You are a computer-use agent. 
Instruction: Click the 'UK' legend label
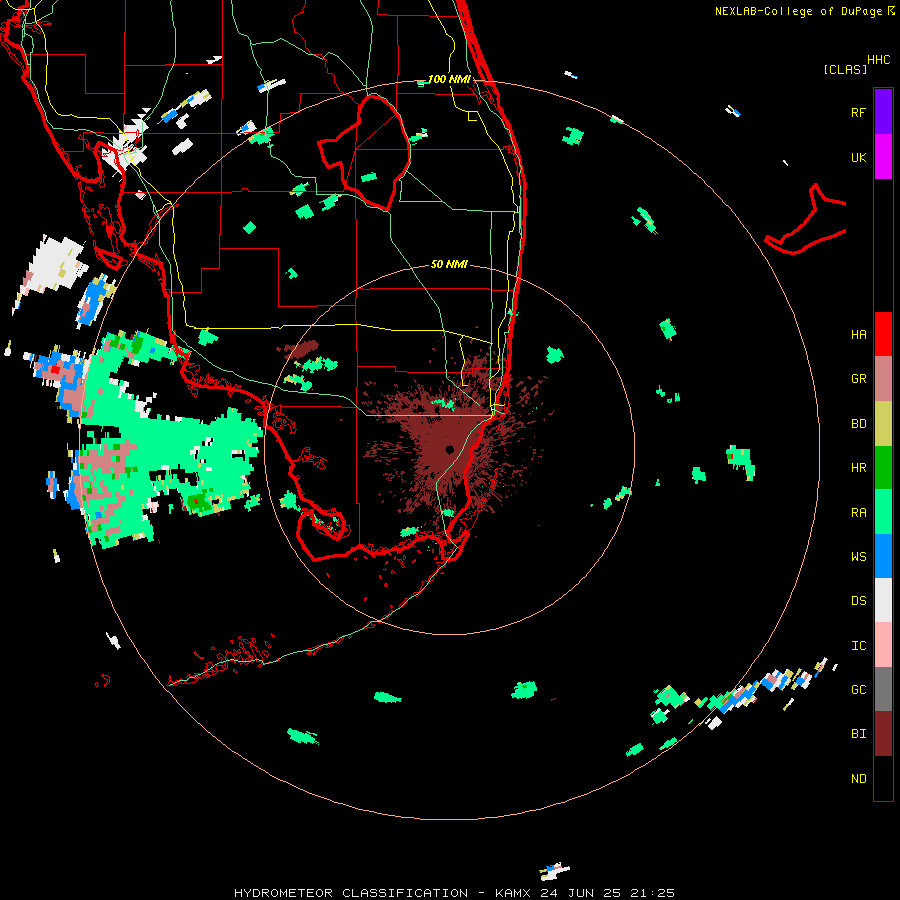click(858, 157)
